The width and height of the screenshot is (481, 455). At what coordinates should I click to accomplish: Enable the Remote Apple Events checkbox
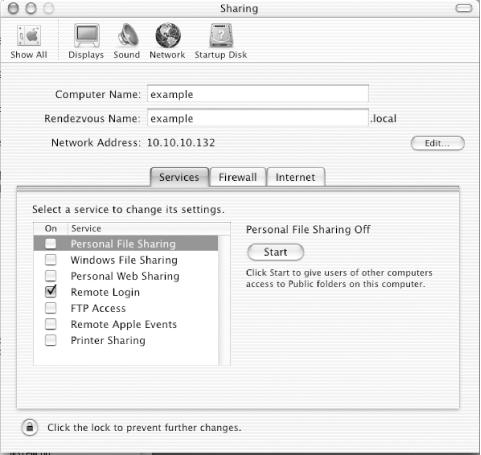pos(51,324)
